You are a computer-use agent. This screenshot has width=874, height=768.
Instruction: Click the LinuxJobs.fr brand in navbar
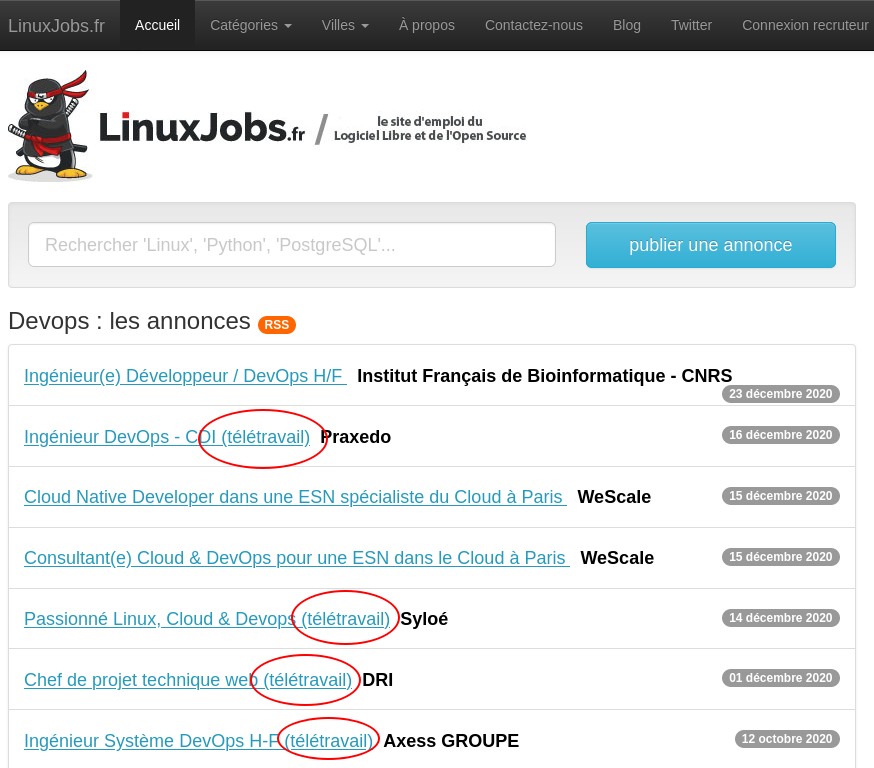(56, 26)
